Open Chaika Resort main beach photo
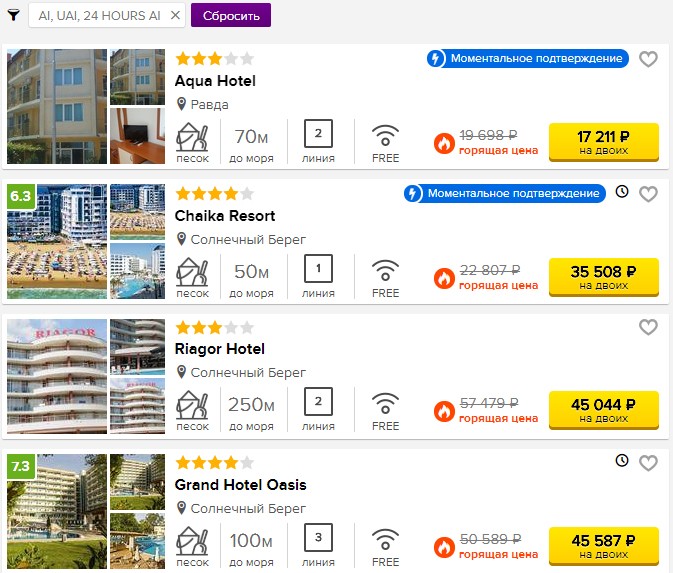673x573 pixels. [57, 242]
